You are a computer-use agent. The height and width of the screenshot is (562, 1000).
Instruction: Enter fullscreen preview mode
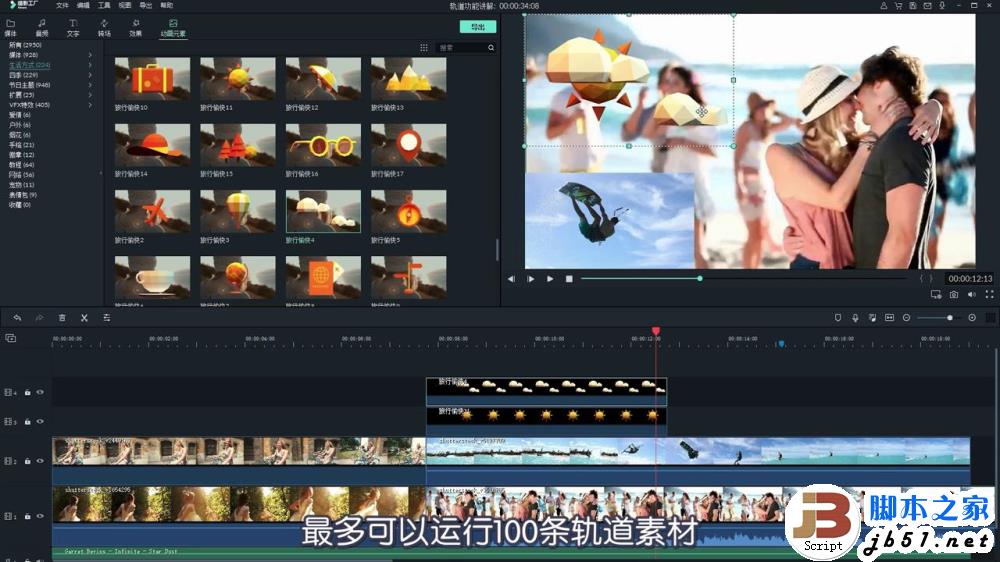tap(989, 295)
